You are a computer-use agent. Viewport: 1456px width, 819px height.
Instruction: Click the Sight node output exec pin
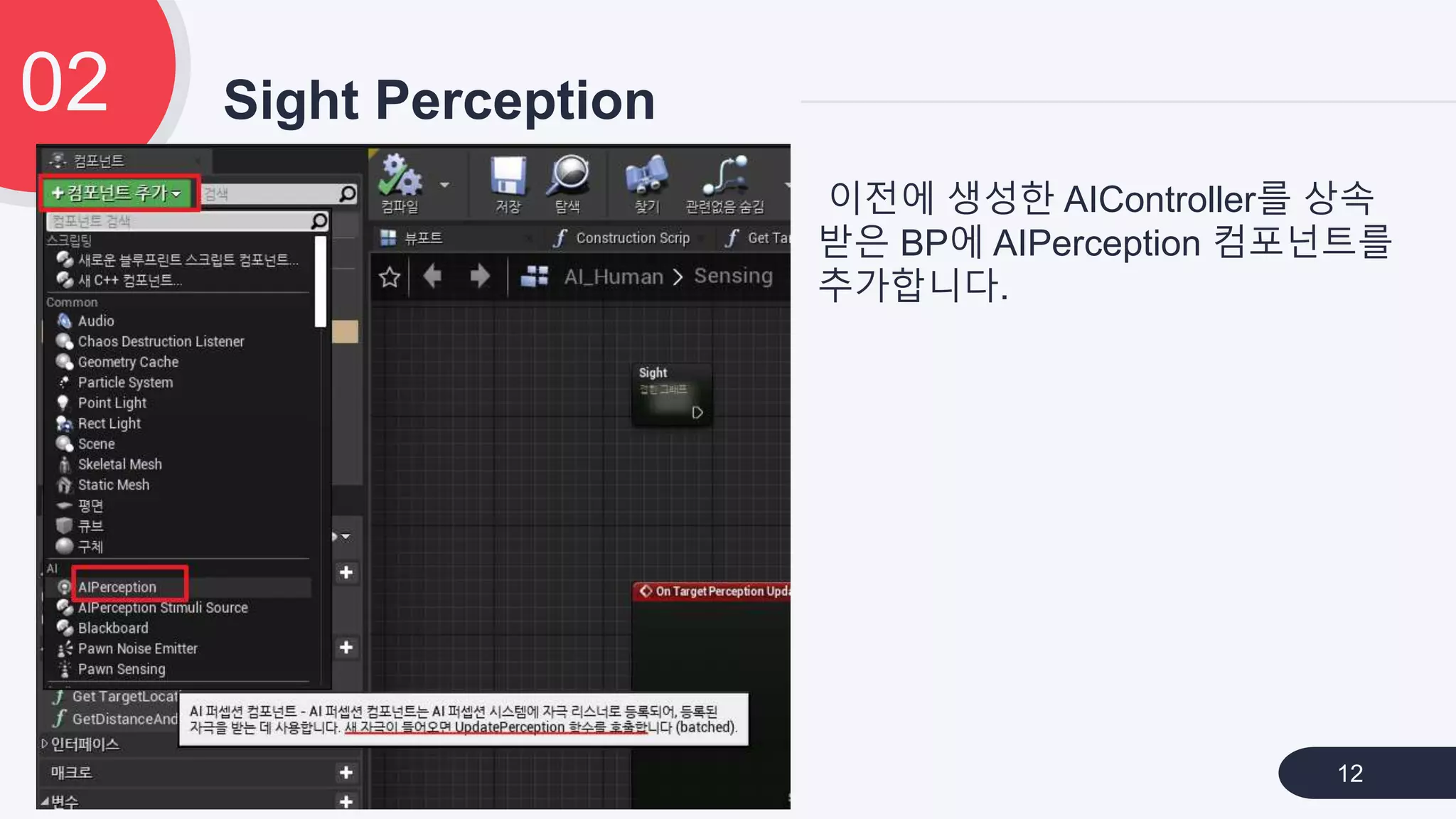point(697,412)
